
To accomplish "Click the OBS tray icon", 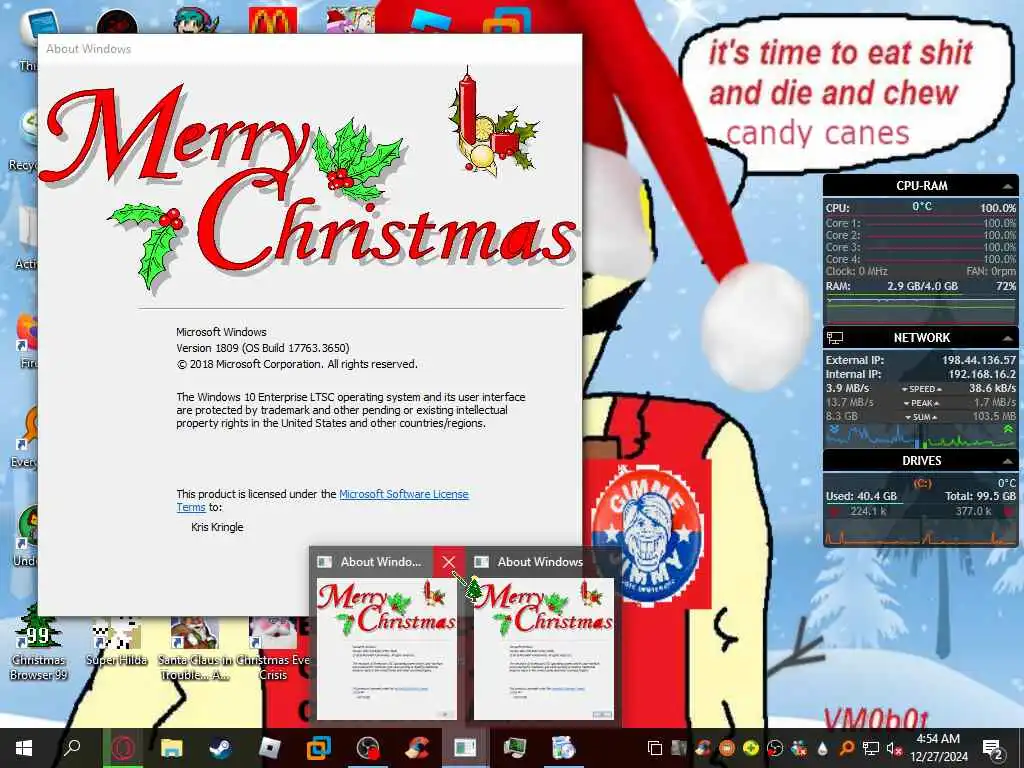I will (x=775, y=748).
